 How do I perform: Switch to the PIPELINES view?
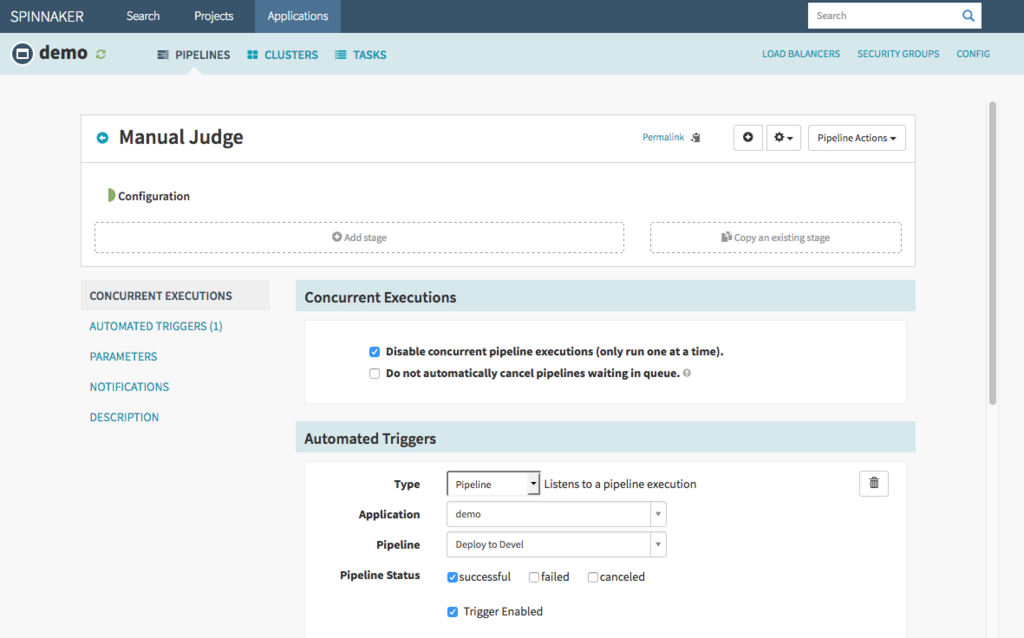(194, 55)
